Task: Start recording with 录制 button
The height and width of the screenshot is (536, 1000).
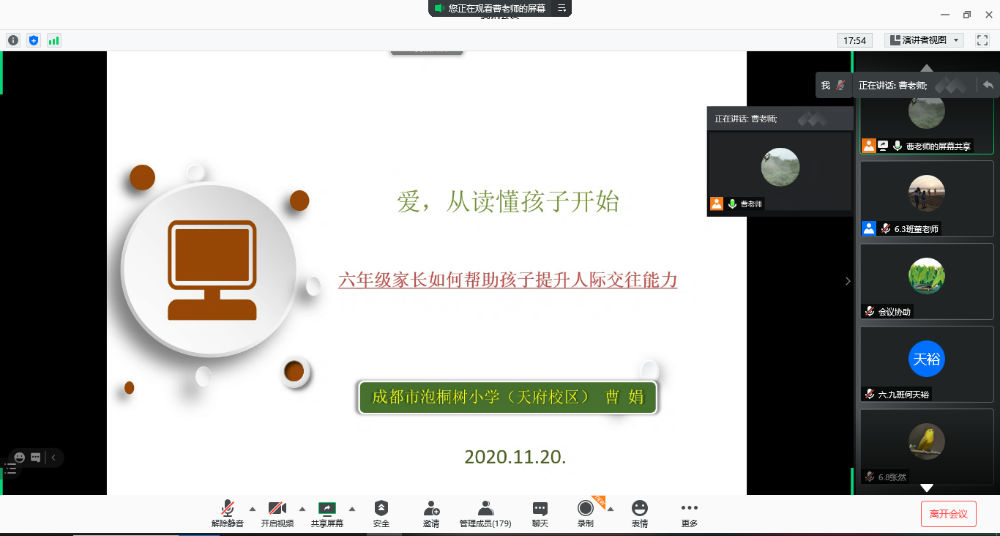Action: 585,514
